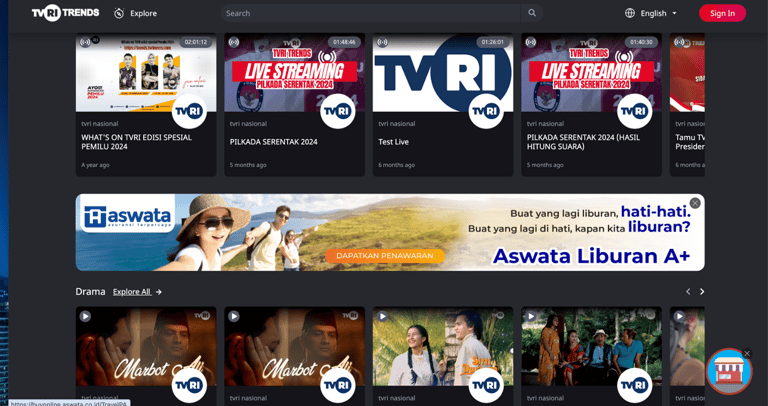Click live broadcast icon on Hasil Hitung Suara thumbnail
The height and width of the screenshot is (406, 768).
[x=530, y=42]
